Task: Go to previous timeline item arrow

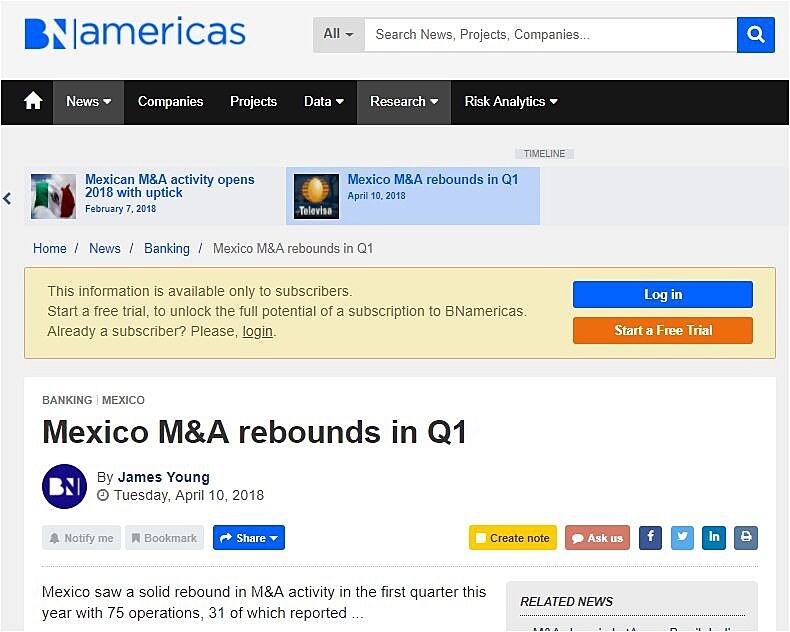Action: point(7,199)
